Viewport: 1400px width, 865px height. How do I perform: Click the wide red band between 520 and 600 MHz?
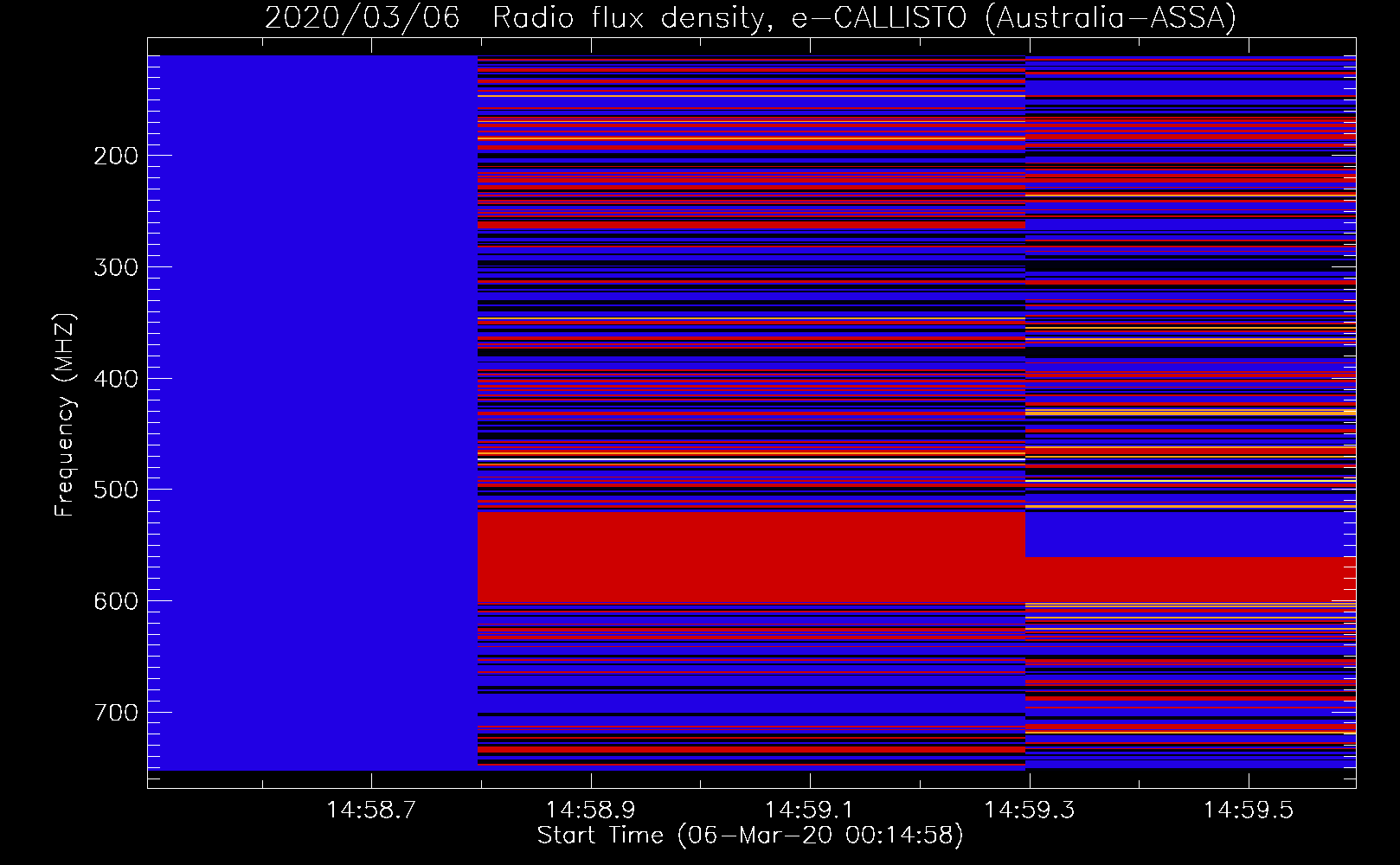click(x=751, y=557)
